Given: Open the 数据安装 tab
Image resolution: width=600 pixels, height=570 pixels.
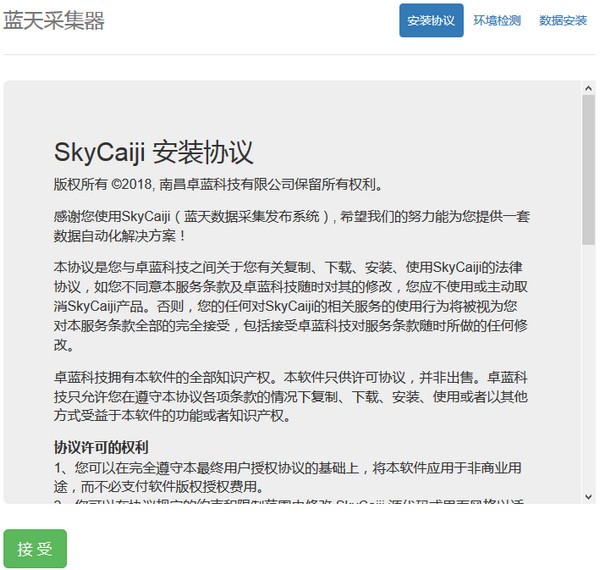Looking at the screenshot, I should (563, 20).
